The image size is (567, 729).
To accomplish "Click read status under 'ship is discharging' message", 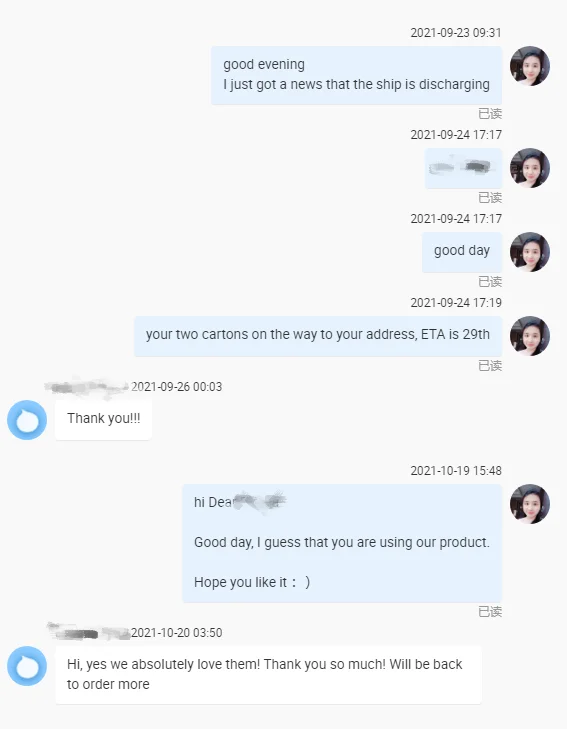I will click(x=490, y=113).
